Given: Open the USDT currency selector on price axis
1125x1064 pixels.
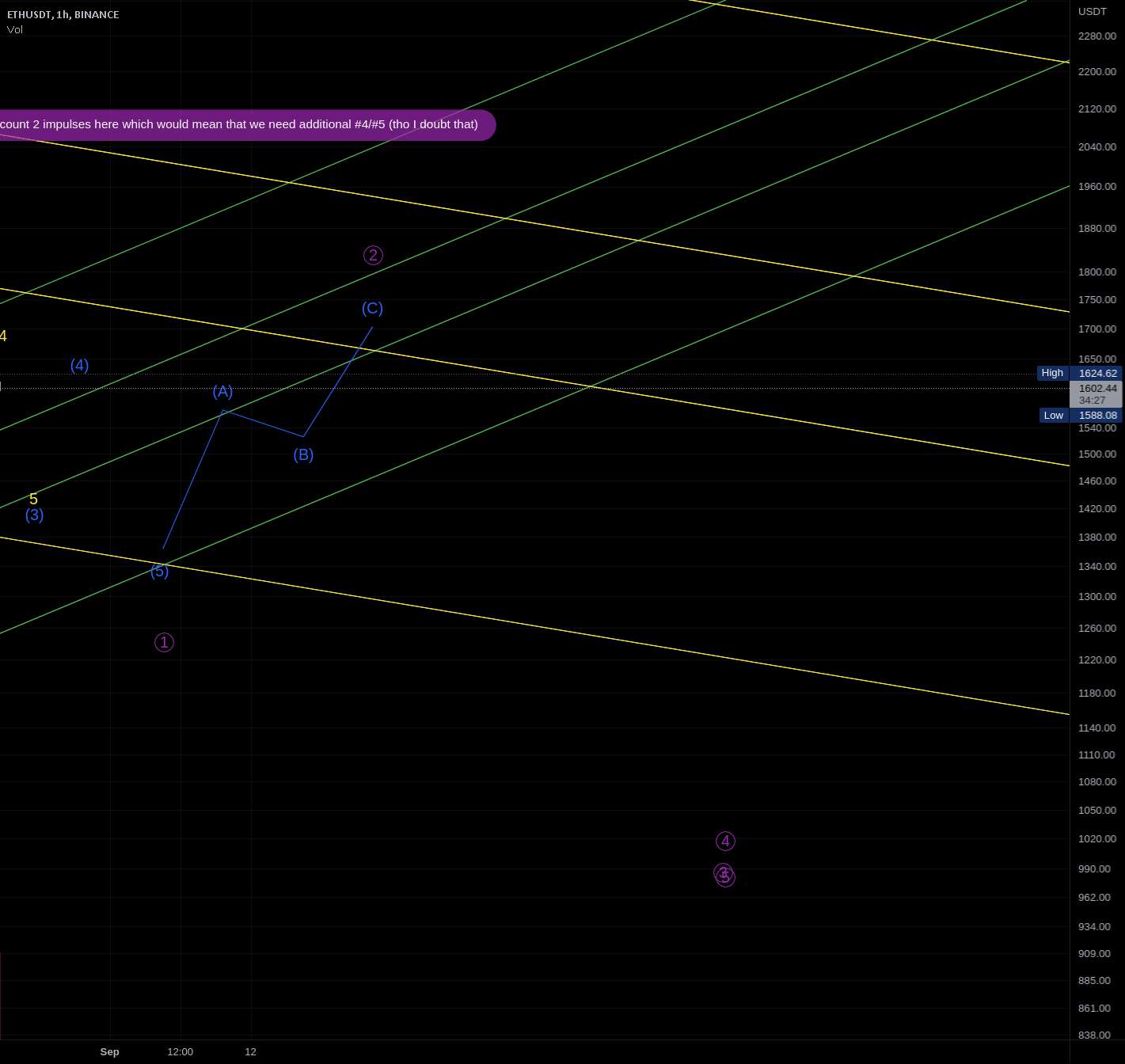Looking at the screenshot, I should [x=1093, y=11].
